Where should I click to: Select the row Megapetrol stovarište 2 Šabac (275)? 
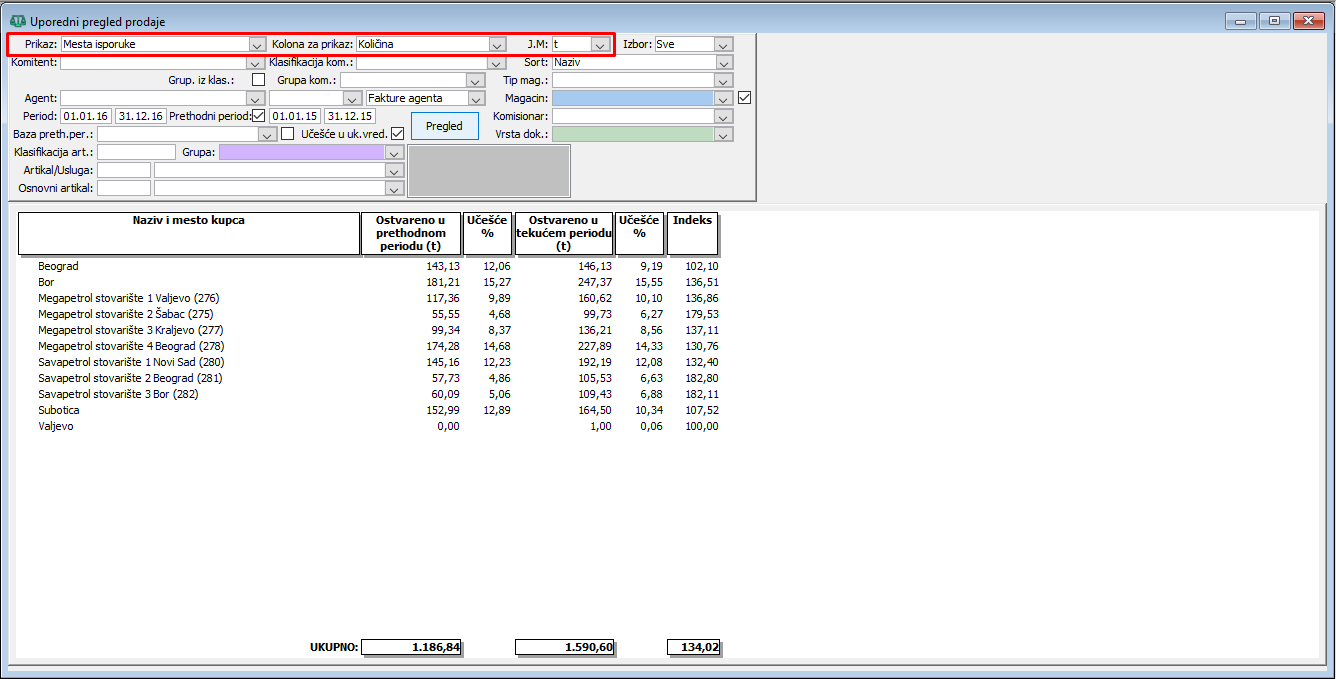[378, 314]
